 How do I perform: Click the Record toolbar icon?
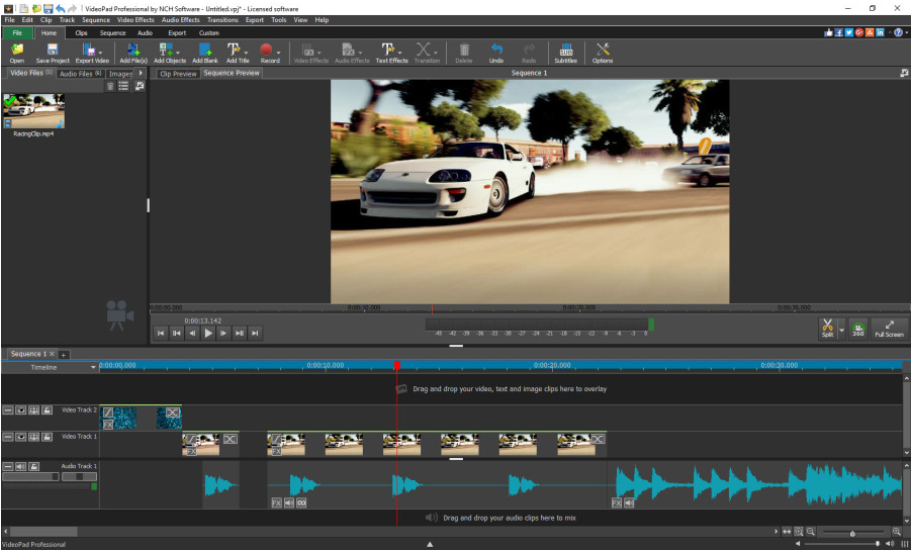coord(267,51)
